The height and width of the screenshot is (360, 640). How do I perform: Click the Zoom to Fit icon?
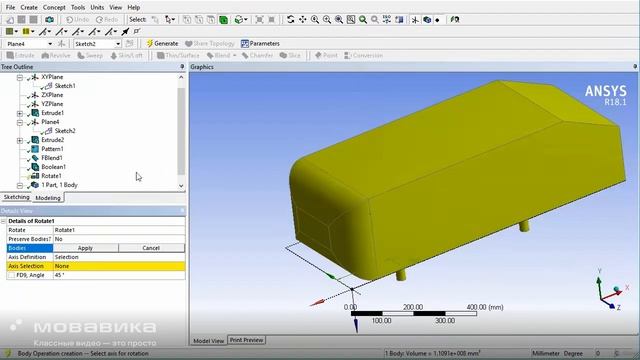339,20
